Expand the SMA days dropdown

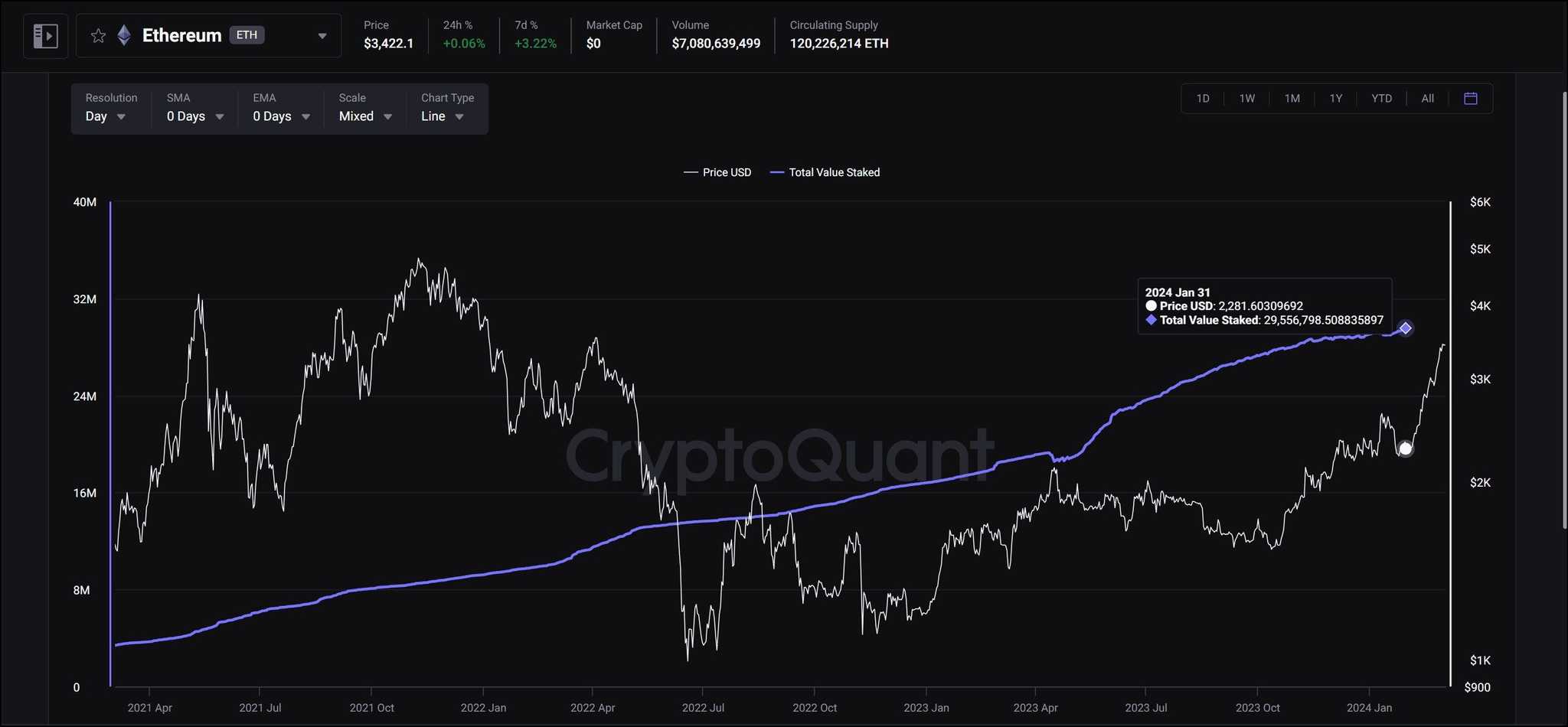[194, 116]
